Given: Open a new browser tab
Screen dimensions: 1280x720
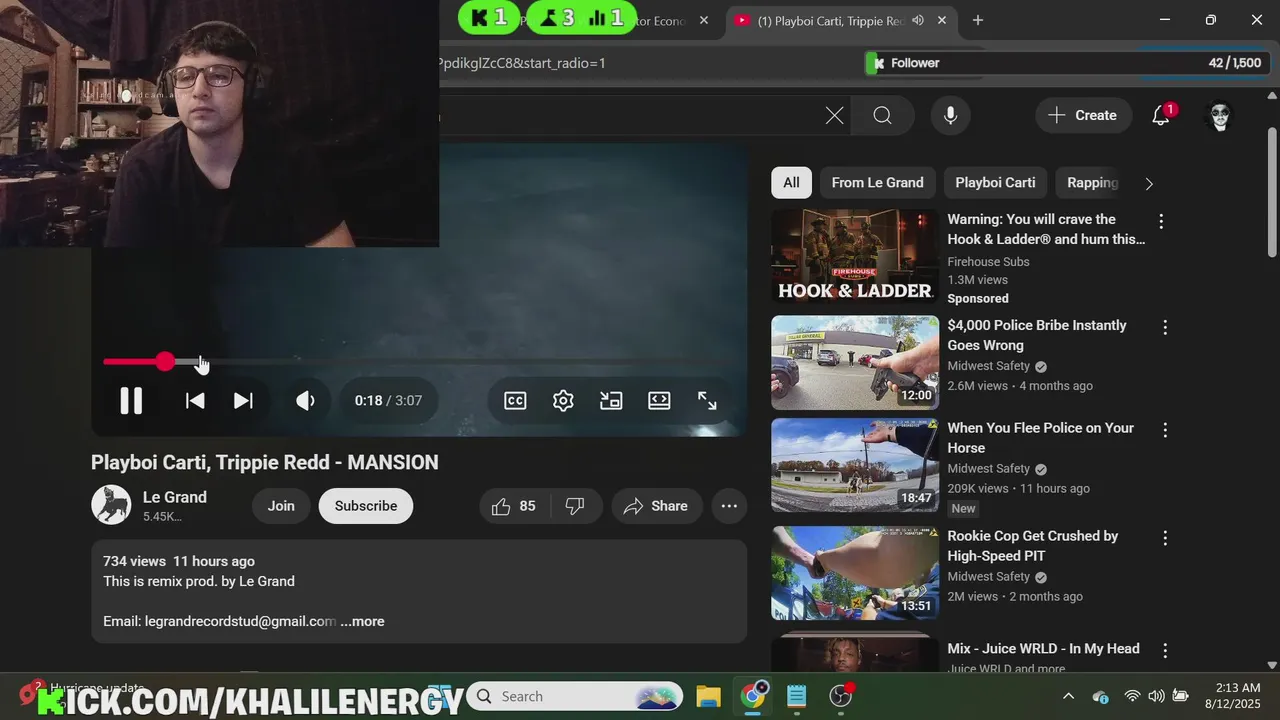Looking at the screenshot, I should point(978,20).
